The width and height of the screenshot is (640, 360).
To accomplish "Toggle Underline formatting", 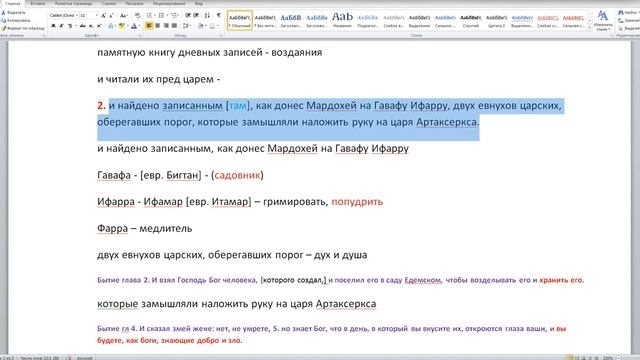I will 70,26.
